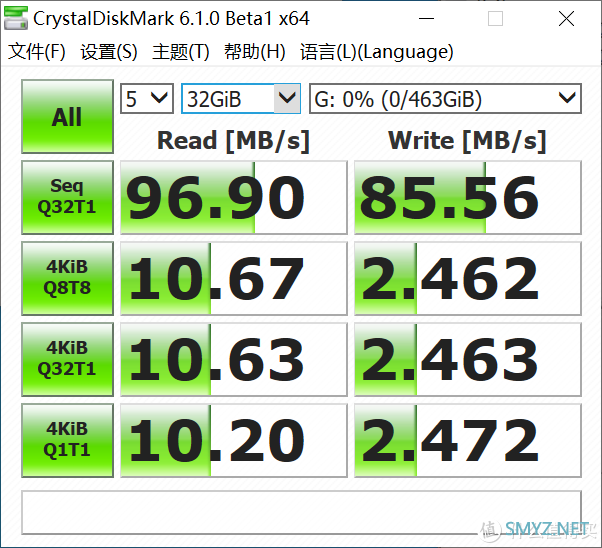Close the CrystalDiskMark window
The width and height of the screenshot is (602, 548).
(566, 18)
